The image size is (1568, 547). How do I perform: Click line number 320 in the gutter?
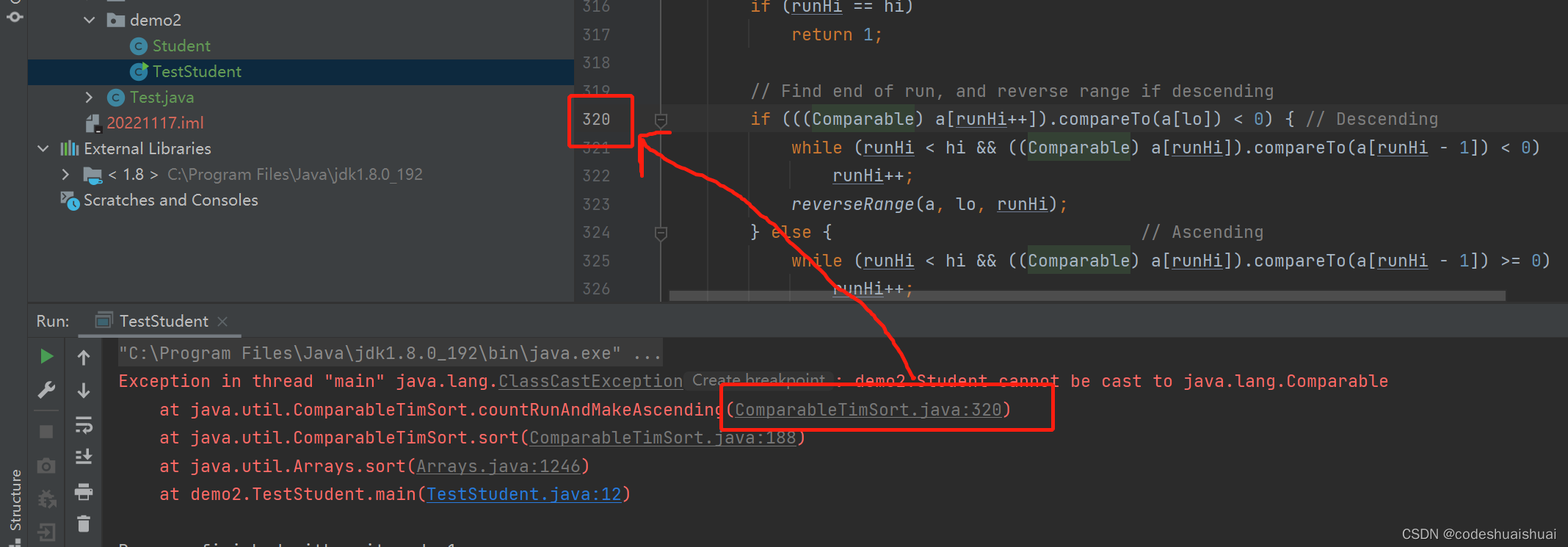pos(596,119)
